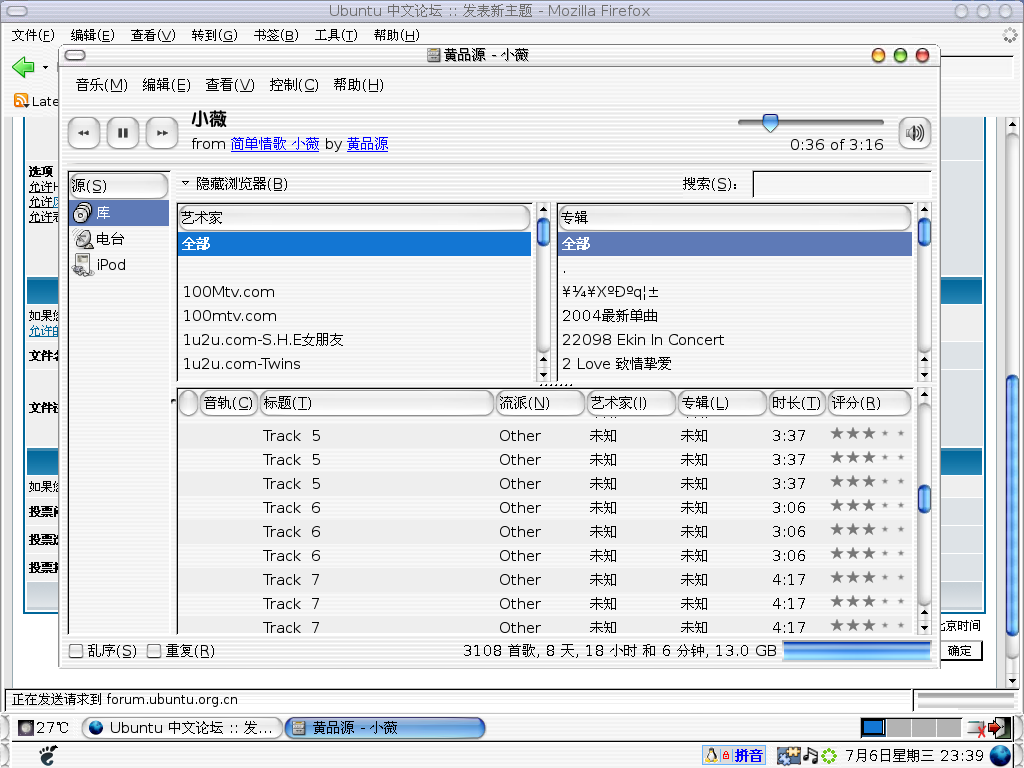This screenshot has width=1024, height=768.
Task: Open the 文件(F) menu in Firefox
Action: coord(33,35)
